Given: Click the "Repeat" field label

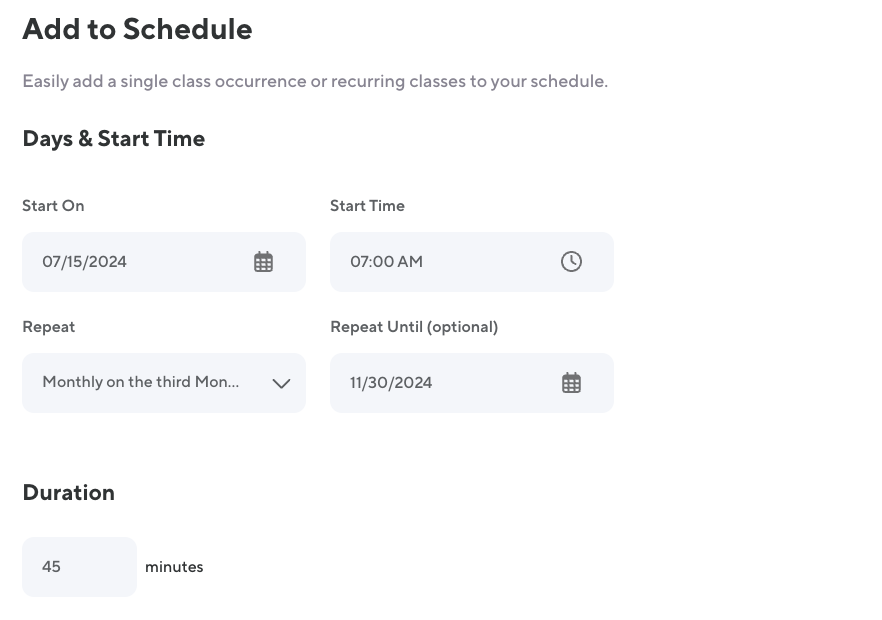Looking at the screenshot, I should tap(48, 327).
